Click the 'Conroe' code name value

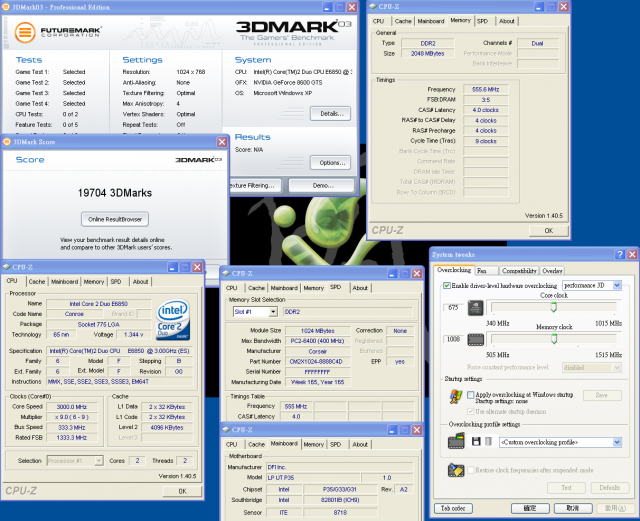[x=74, y=314]
